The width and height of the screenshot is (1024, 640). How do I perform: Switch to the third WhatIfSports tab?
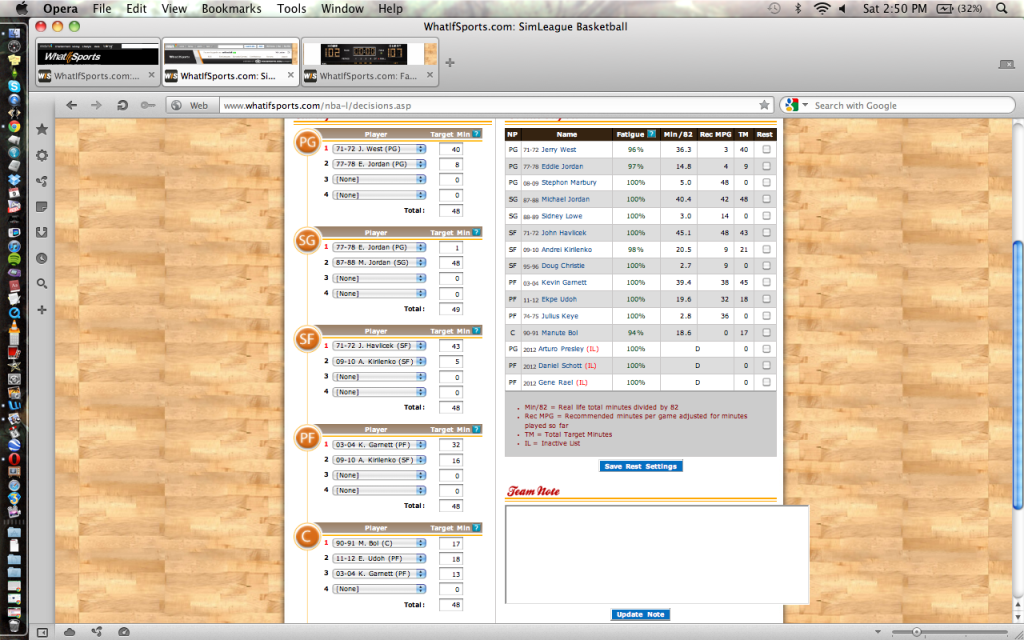coord(368,76)
